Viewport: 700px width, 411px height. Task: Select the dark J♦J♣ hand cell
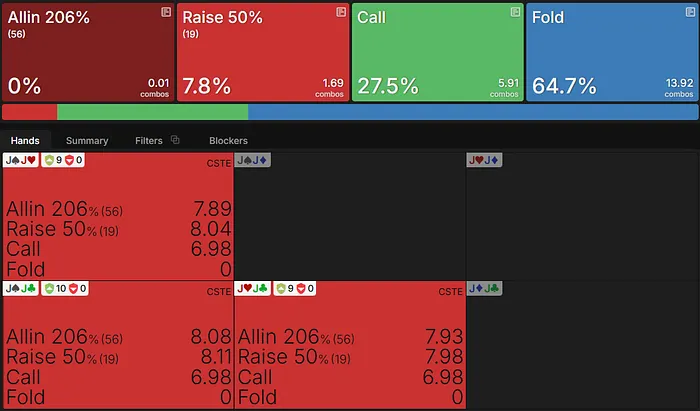pos(582,345)
